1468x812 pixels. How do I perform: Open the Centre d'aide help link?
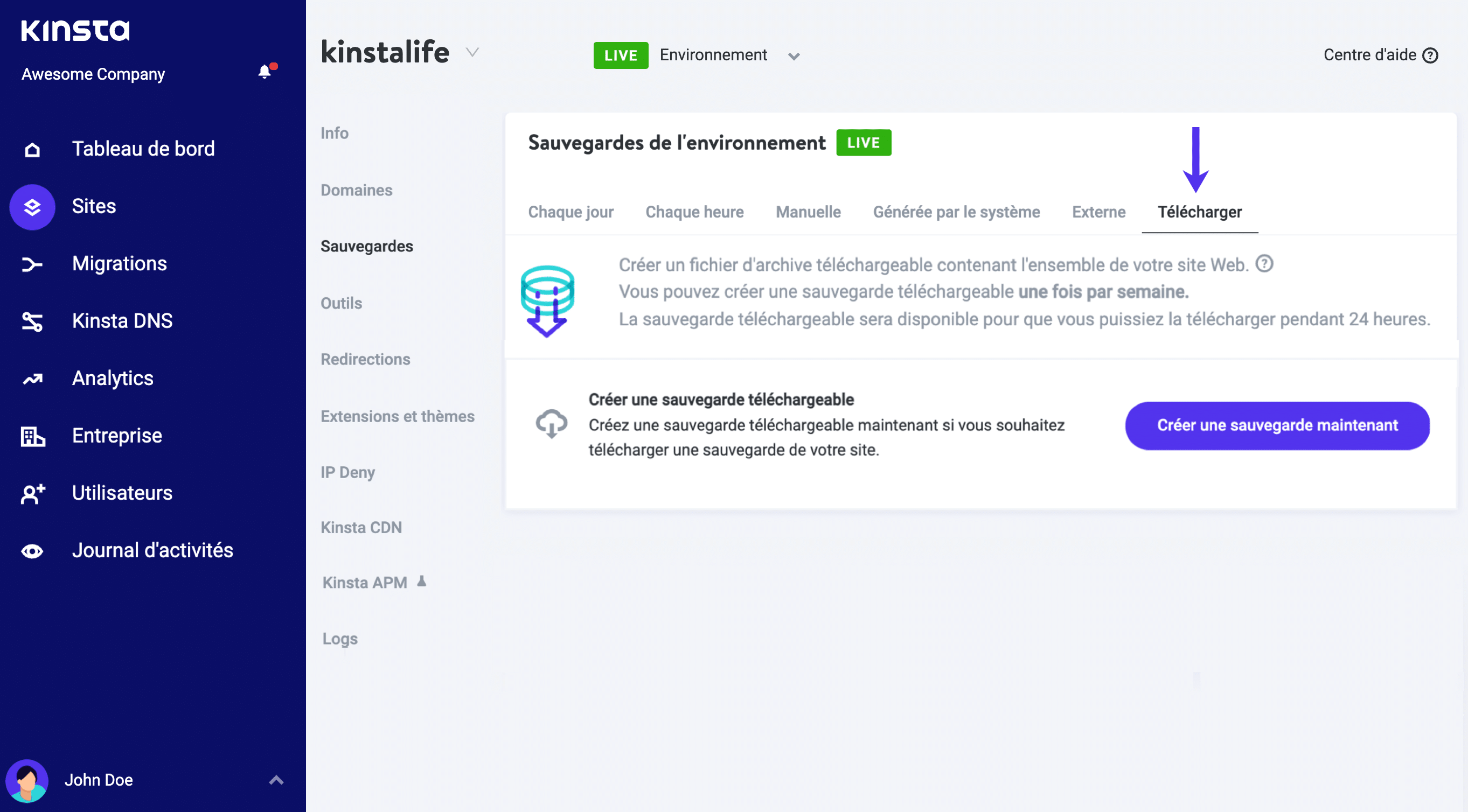(1380, 55)
